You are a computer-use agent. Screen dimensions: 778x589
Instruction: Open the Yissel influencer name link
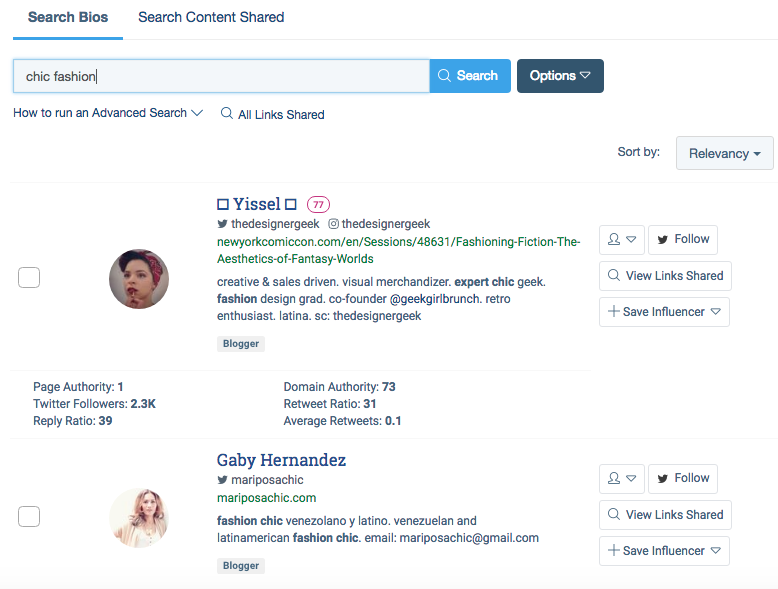[x=257, y=204]
